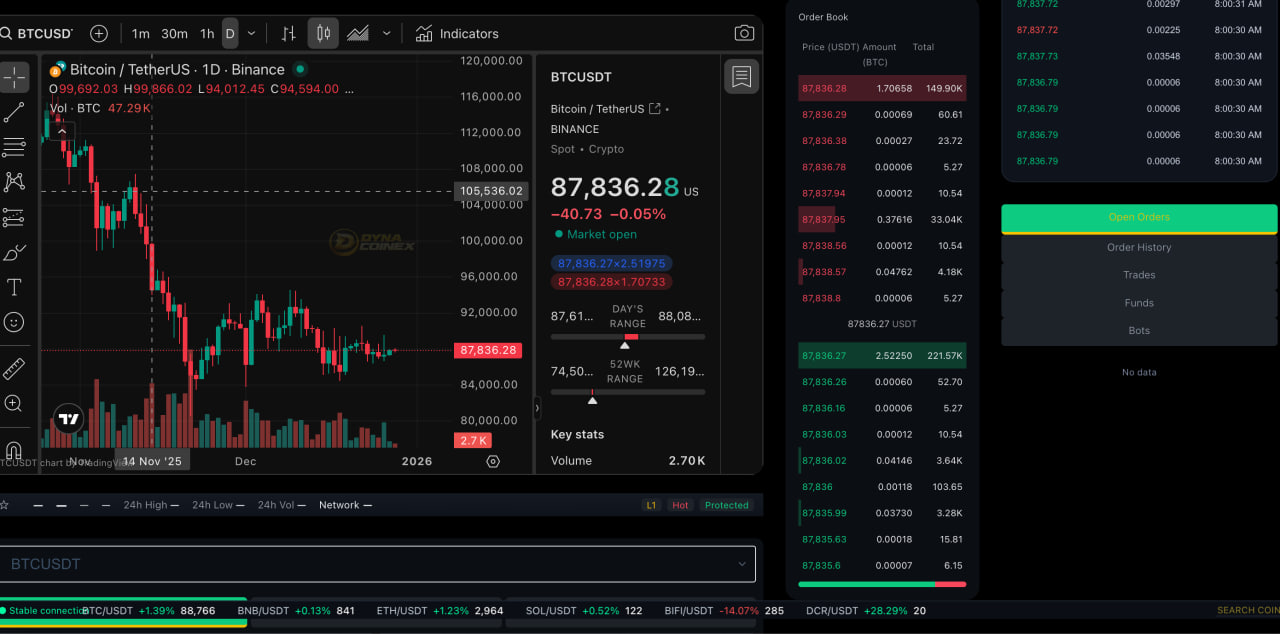Select the ruler measure tool
The height and width of the screenshot is (634, 1280).
pyautogui.click(x=14, y=369)
